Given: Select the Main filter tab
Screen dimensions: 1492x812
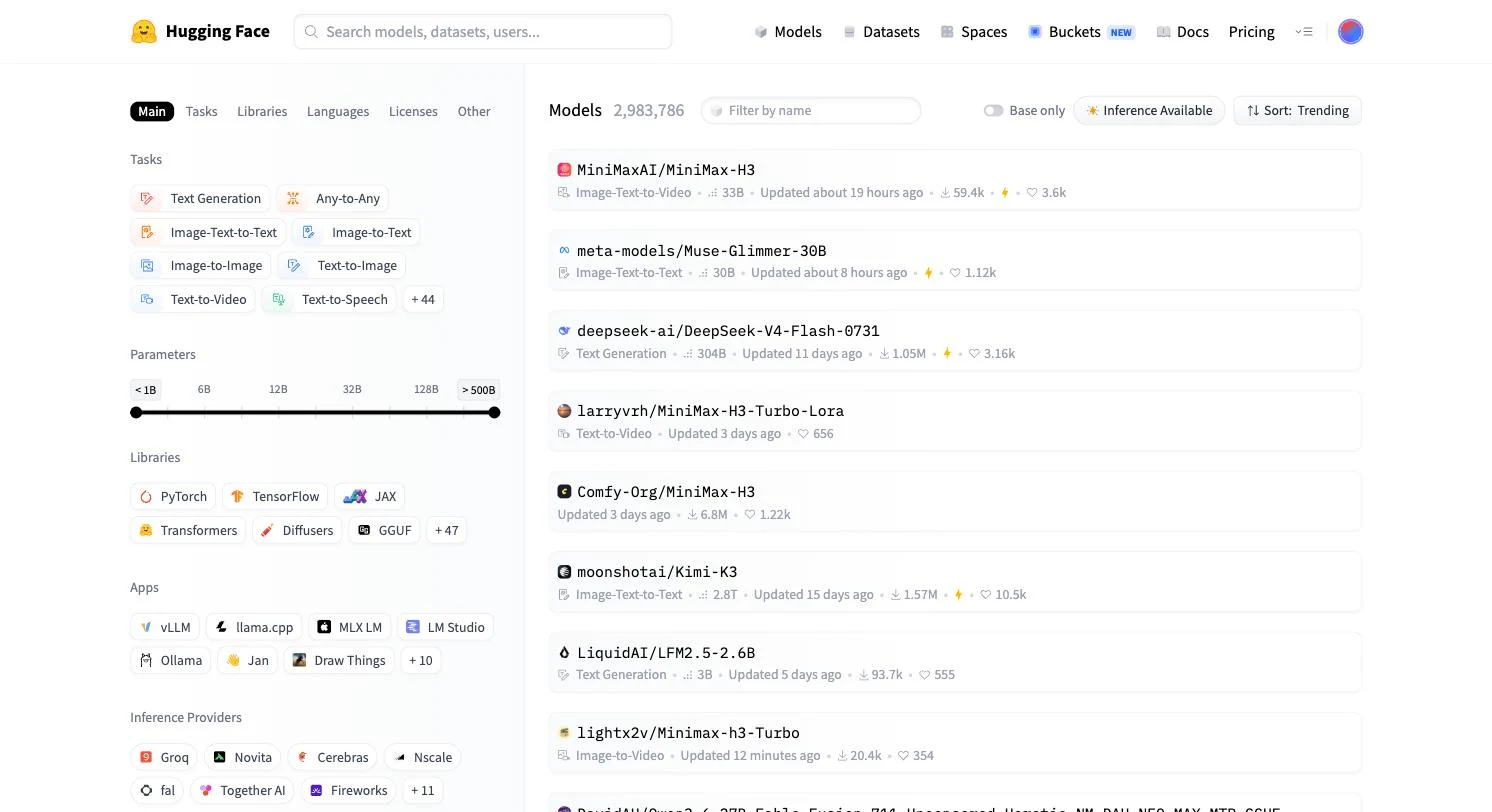Looking at the screenshot, I should (152, 111).
